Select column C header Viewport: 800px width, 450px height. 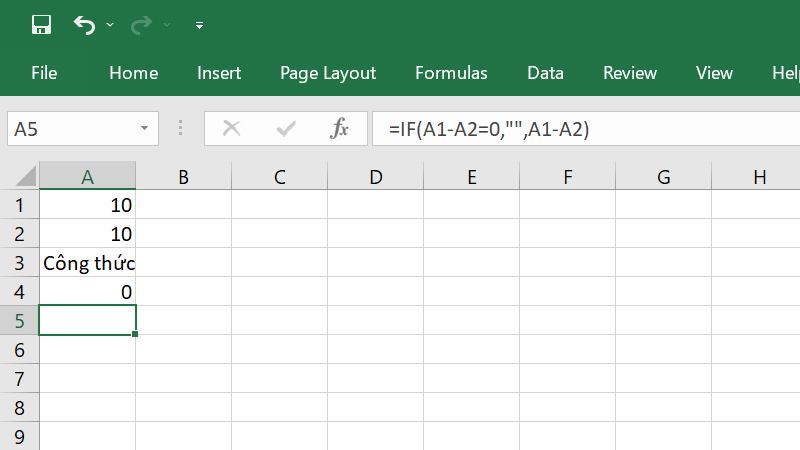point(279,178)
